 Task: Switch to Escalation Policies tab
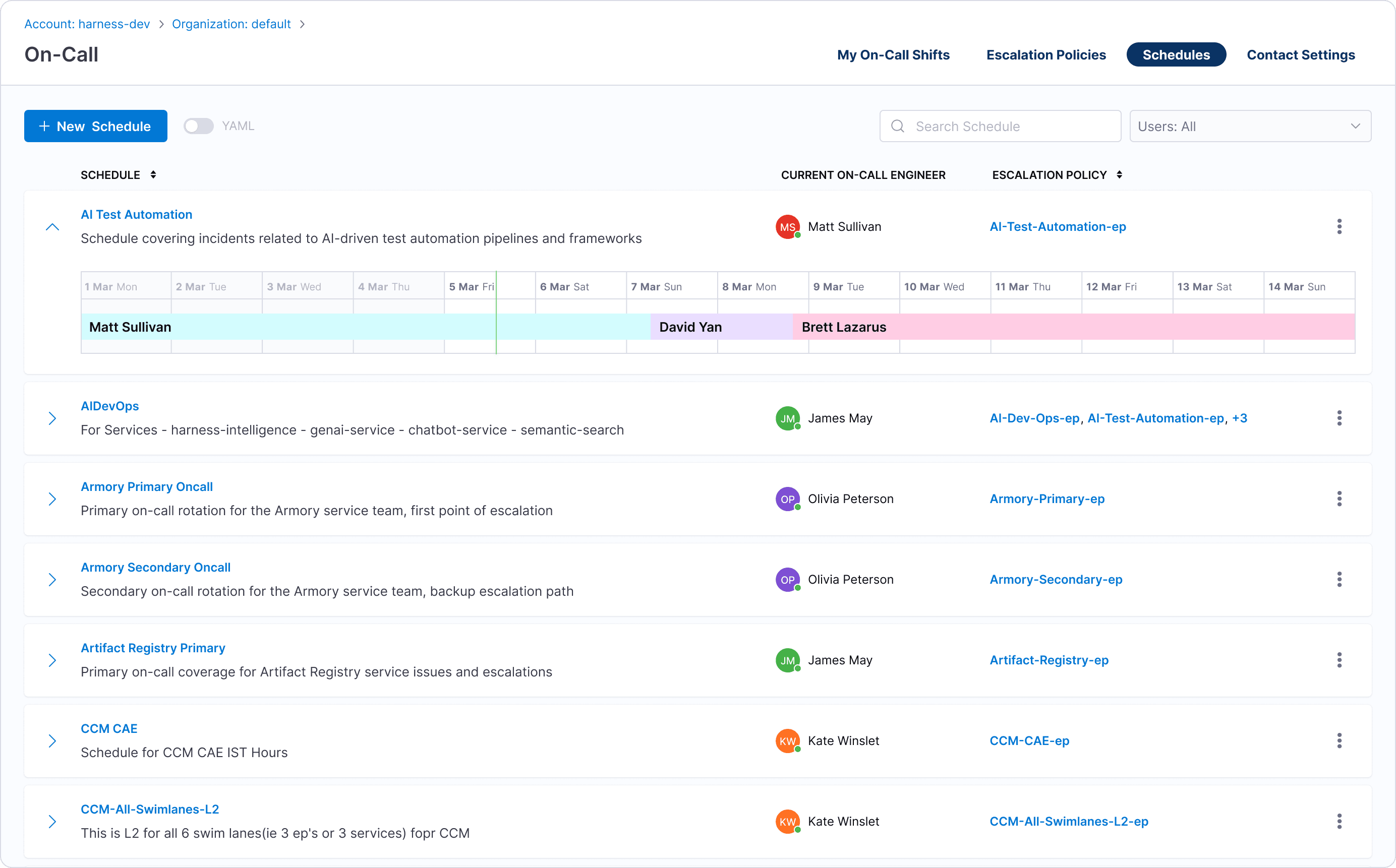[x=1045, y=55]
